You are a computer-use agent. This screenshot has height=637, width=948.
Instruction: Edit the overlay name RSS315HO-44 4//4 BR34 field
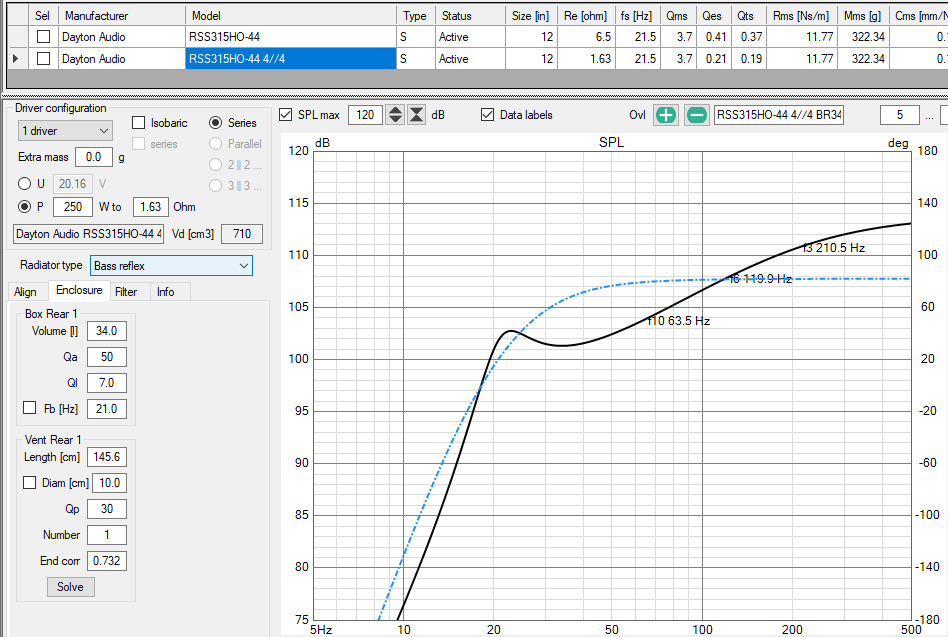pyautogui.click(x=779, y=115)
